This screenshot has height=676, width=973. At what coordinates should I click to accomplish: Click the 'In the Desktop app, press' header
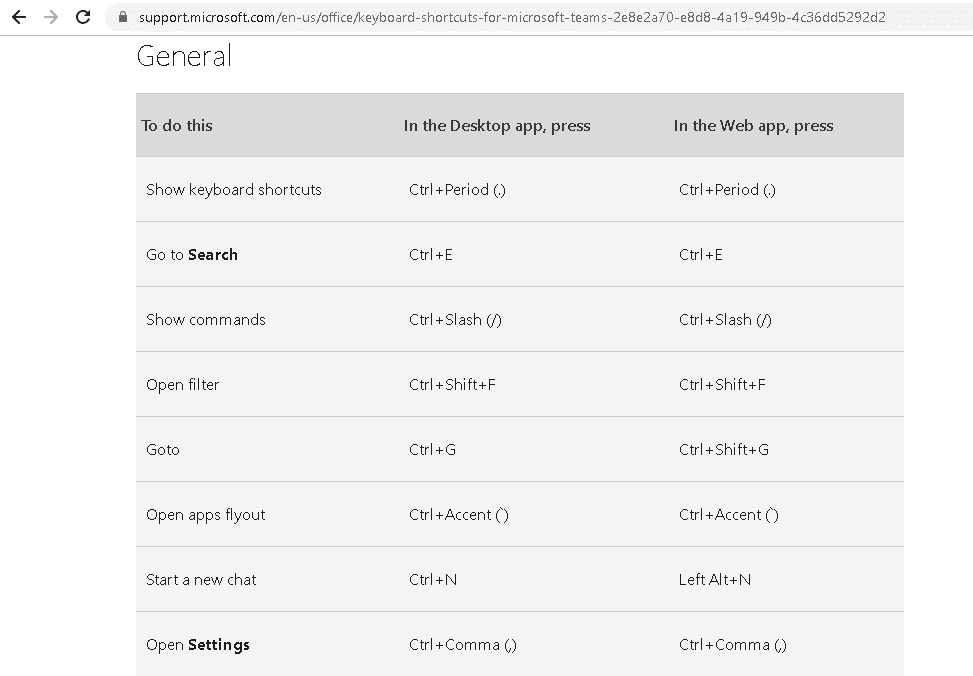[497, 125]
